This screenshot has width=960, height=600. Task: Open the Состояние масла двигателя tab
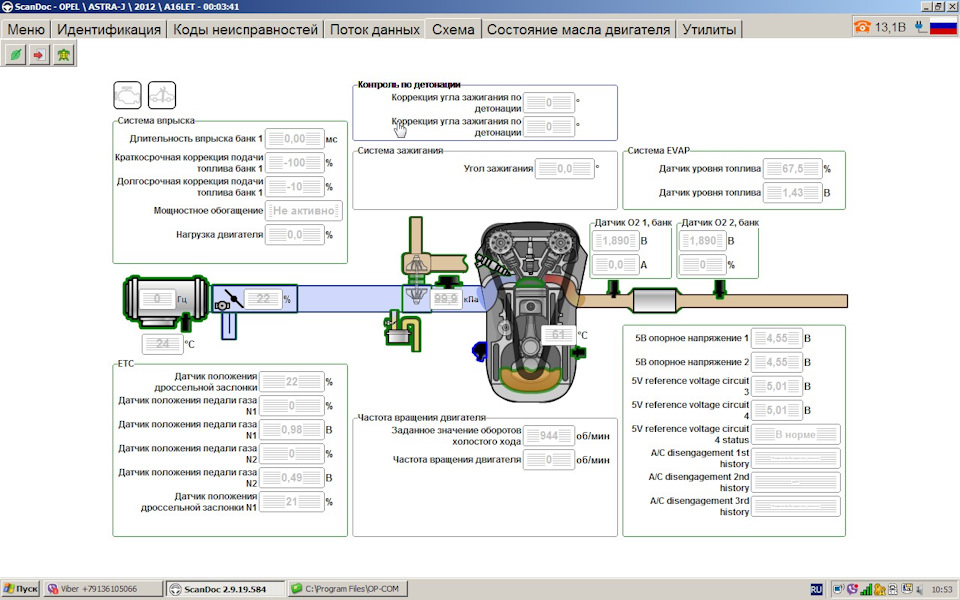[x=579, y=29]
